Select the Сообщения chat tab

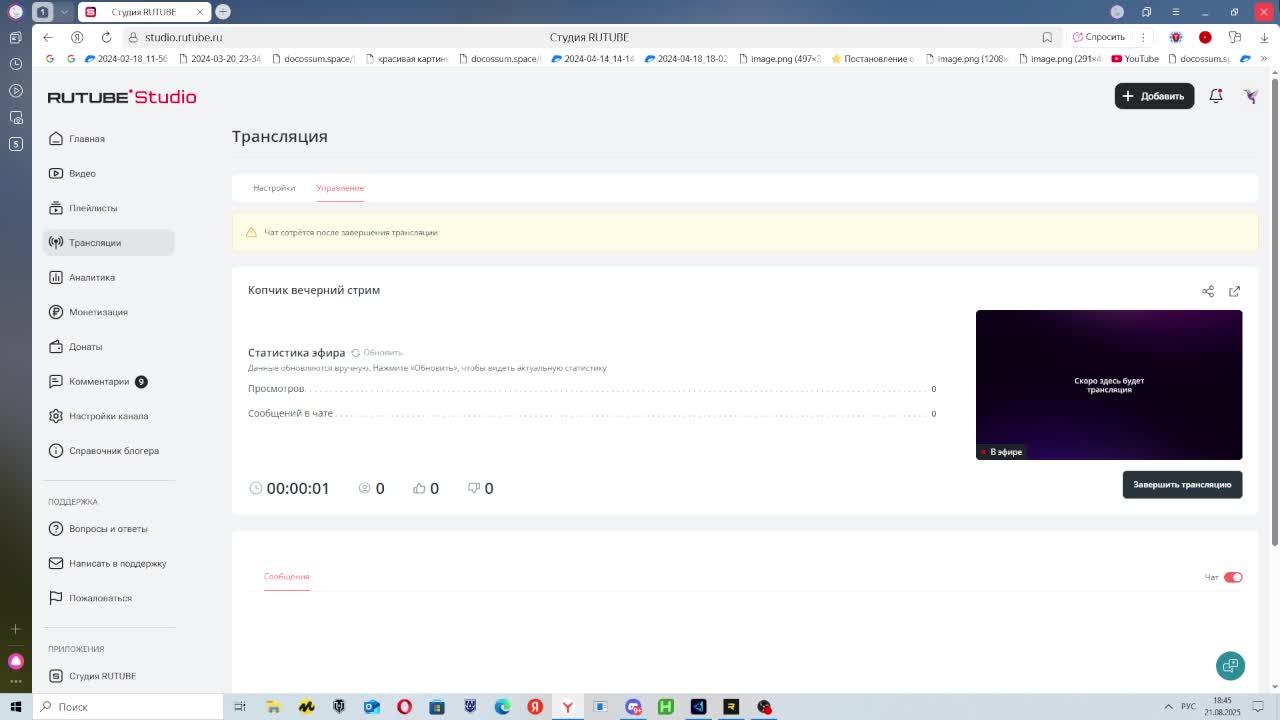pos(287,577)
